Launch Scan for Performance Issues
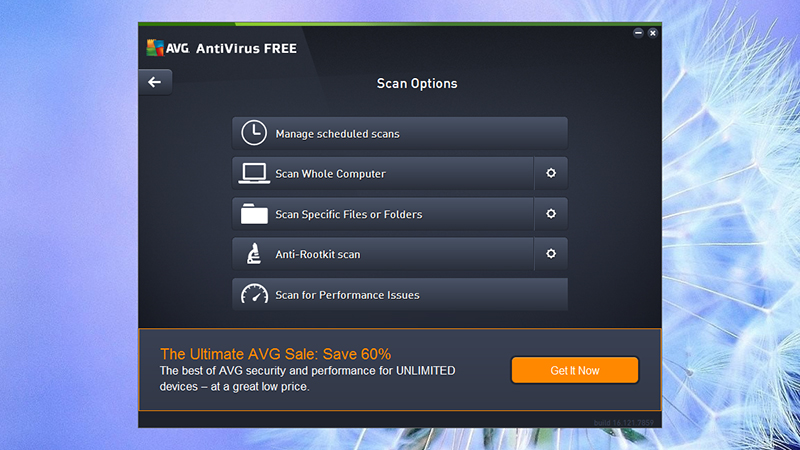The image size is (800, 450). pyautogui.click(x=399, y=294)
